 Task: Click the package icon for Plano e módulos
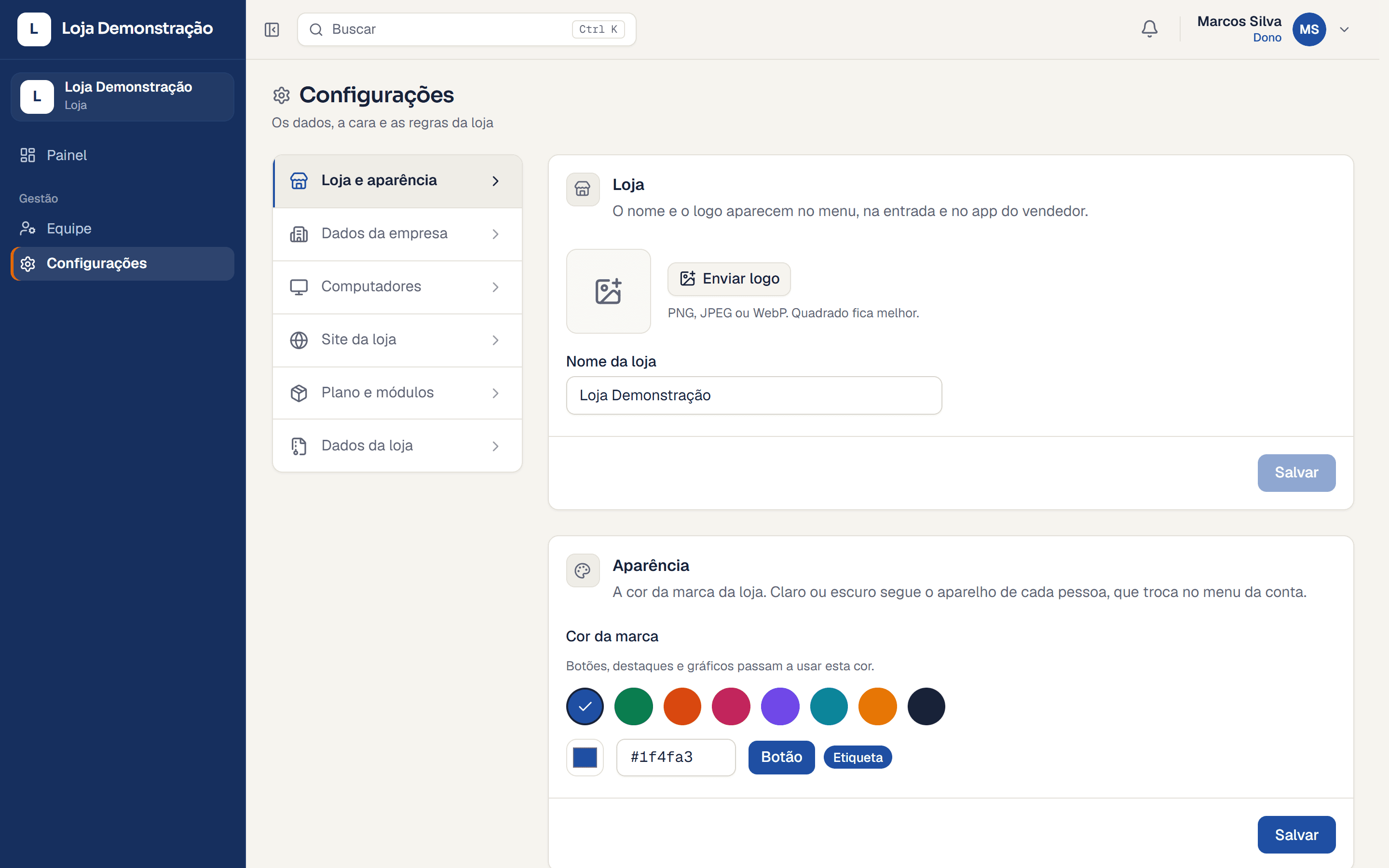pos(299,393)
